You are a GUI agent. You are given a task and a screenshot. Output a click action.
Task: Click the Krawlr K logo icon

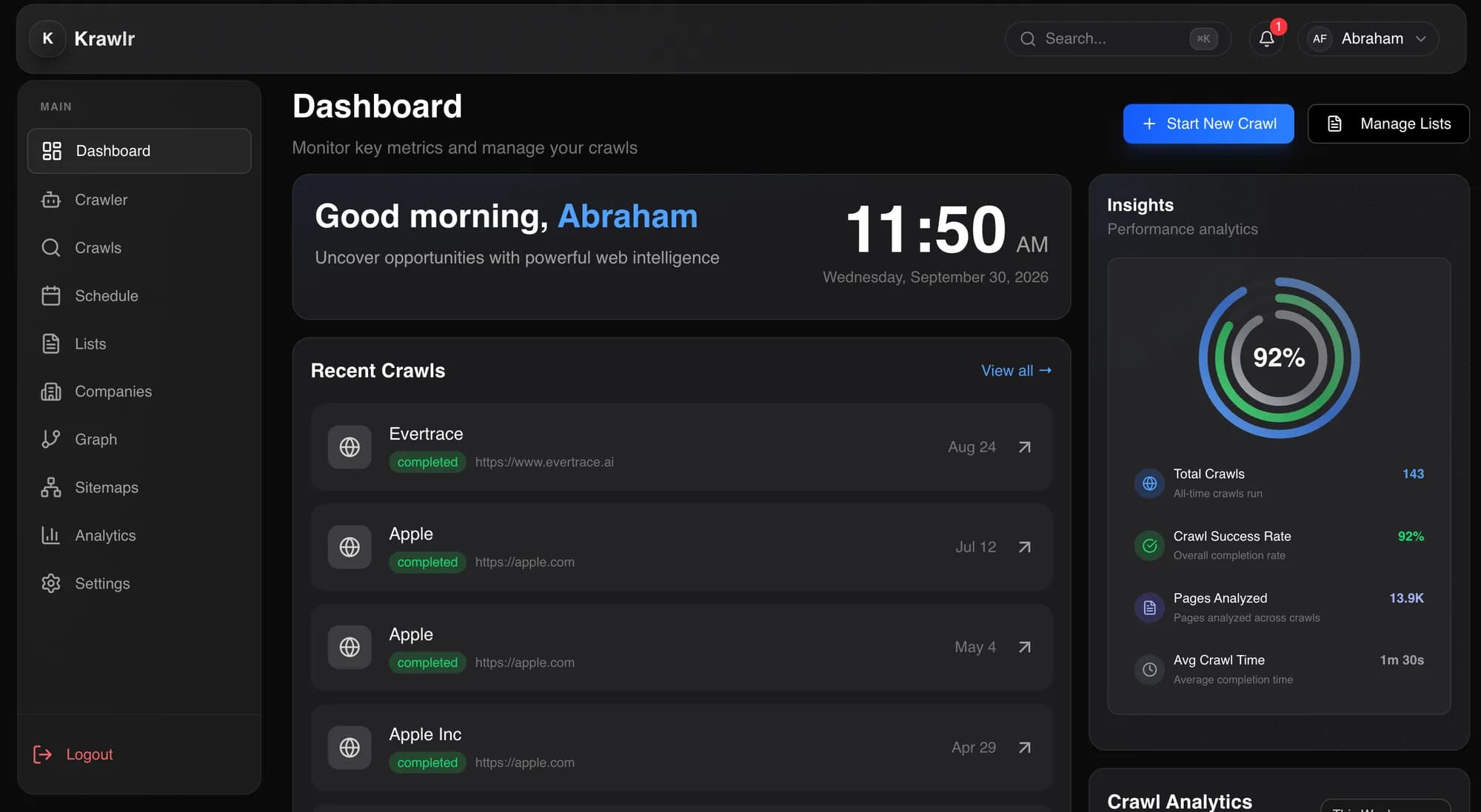[47, 38]
